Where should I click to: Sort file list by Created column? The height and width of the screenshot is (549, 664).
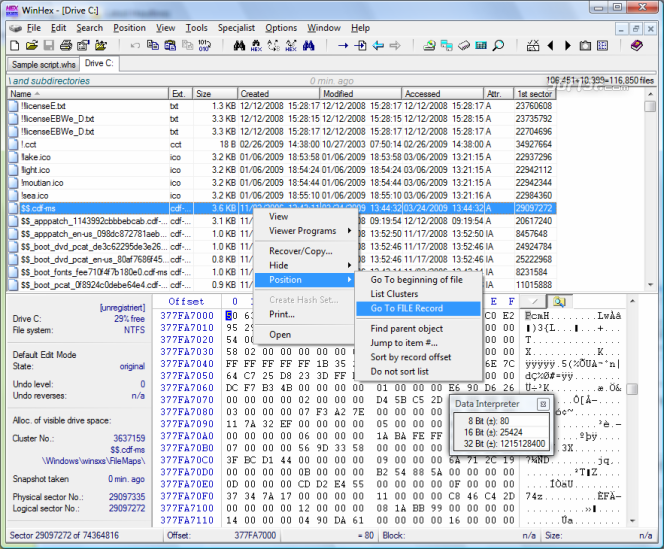pos(278,94)
